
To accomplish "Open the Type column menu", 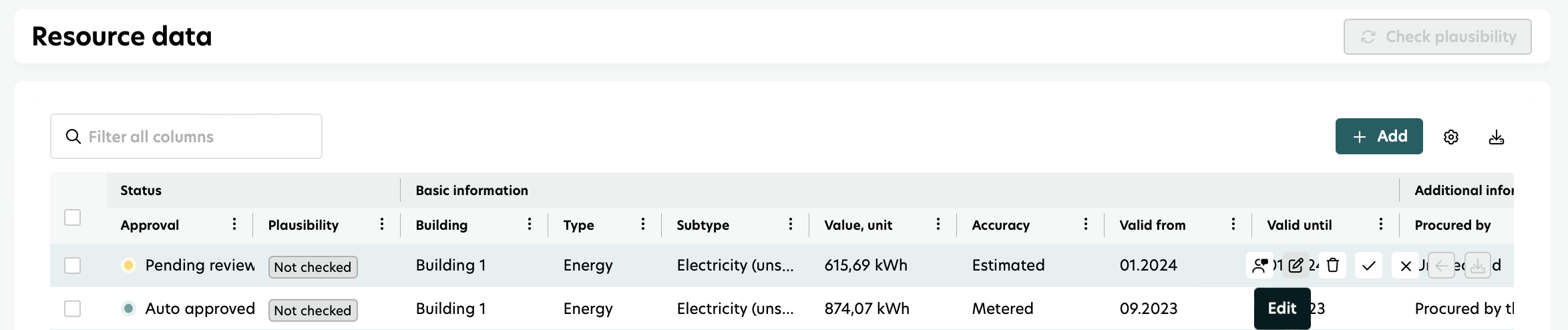I will (x=643, y=224).
